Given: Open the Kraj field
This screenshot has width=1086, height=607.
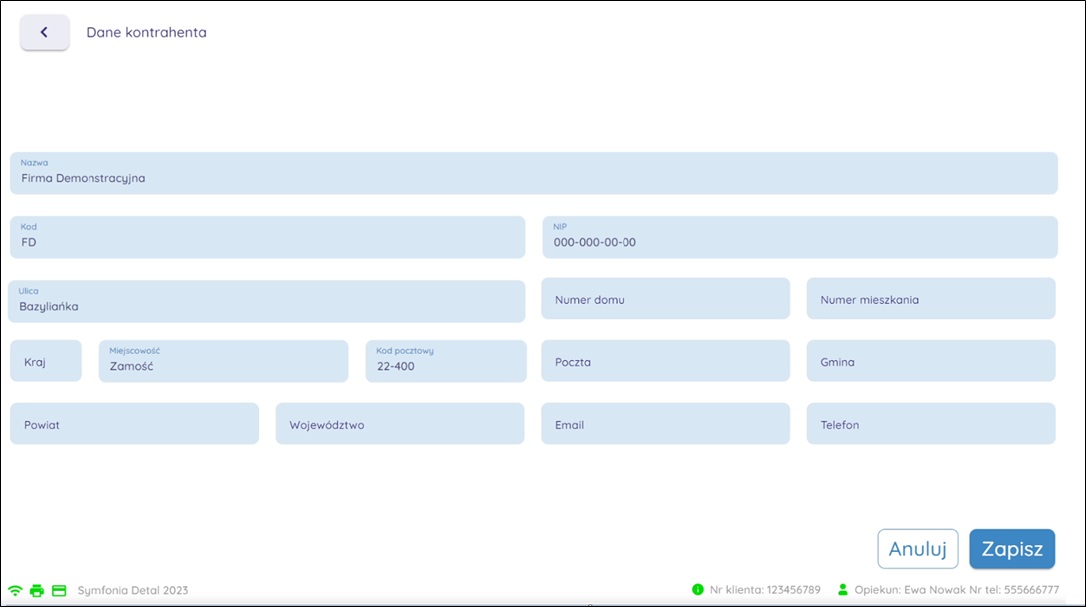Looking at the screenshot, I should coord(46,361).
